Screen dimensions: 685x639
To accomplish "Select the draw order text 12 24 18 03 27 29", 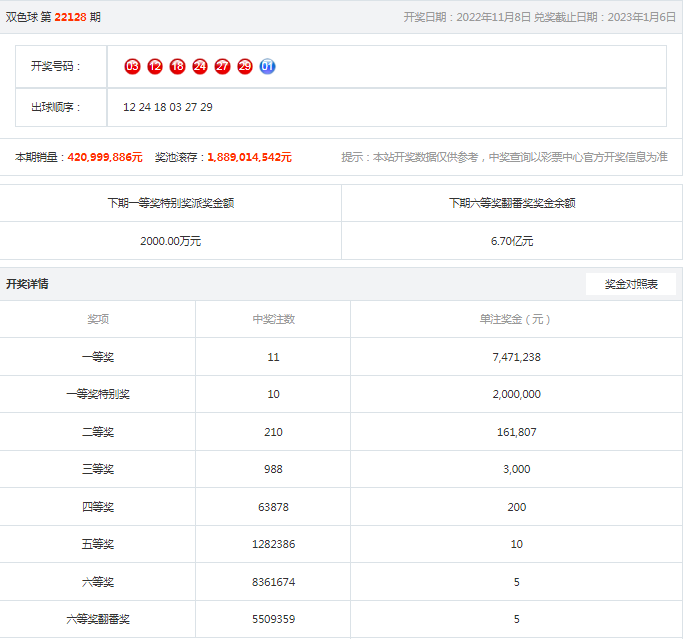I will (168, 107).
